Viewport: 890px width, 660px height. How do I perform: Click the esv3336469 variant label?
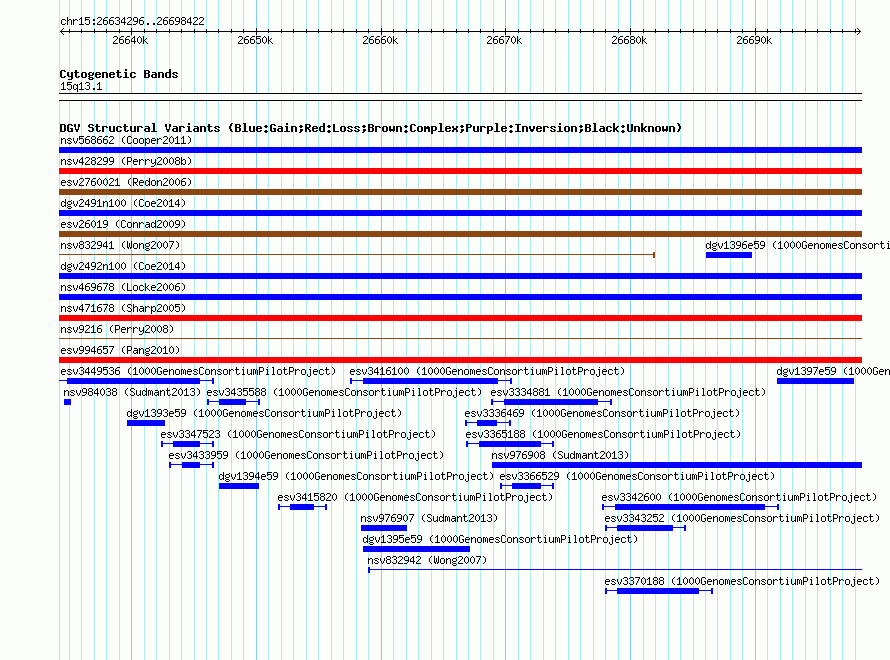pos(602,413)
